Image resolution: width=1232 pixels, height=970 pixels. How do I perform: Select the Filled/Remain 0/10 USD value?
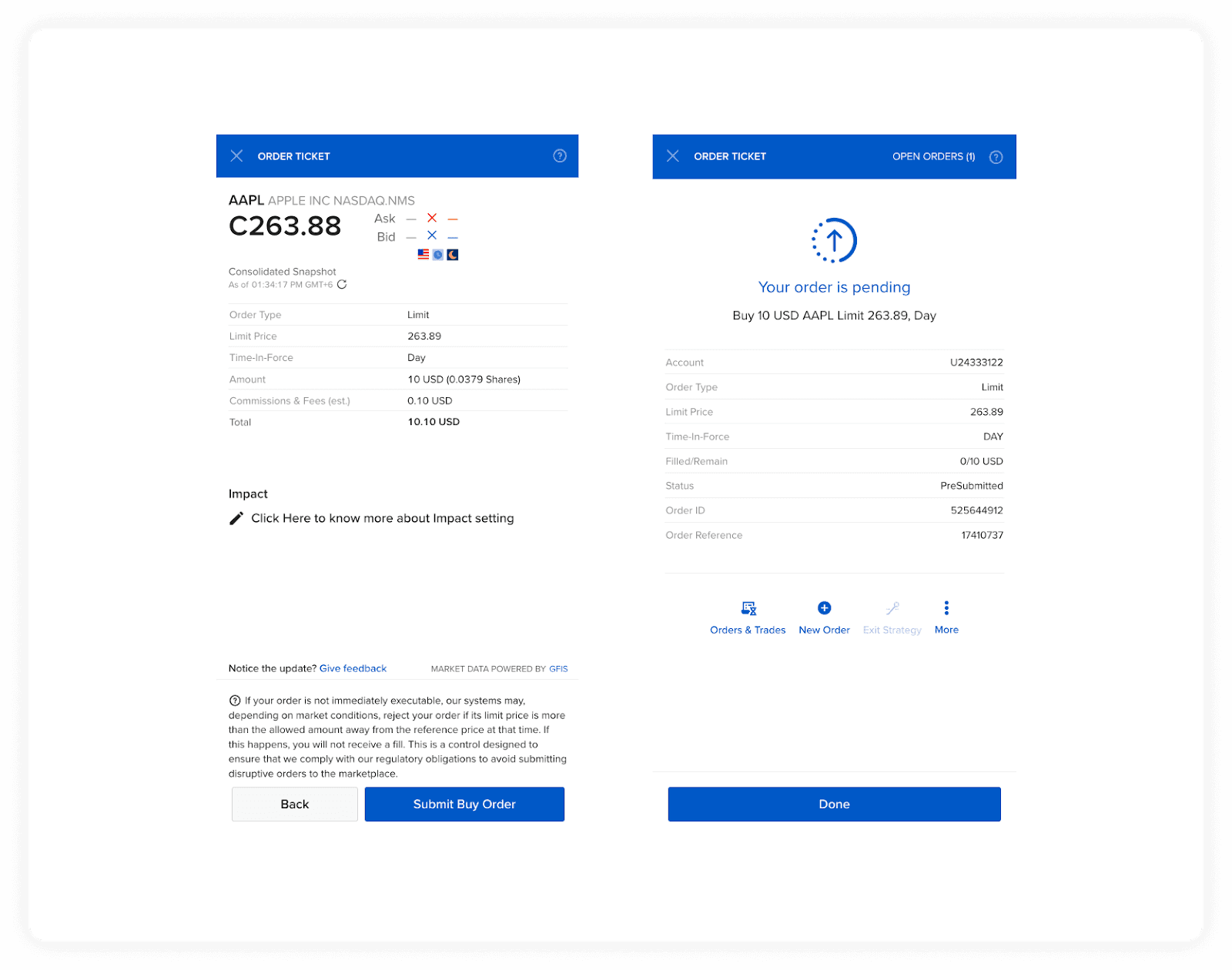pos(981,461)
